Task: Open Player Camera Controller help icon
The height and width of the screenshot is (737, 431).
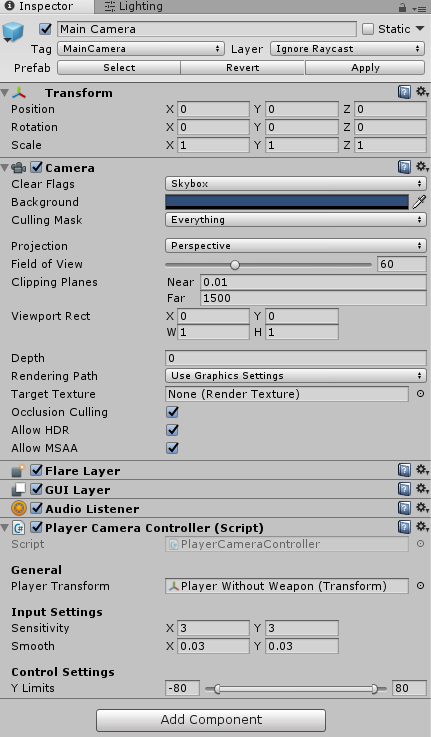Action: point(404,527)
